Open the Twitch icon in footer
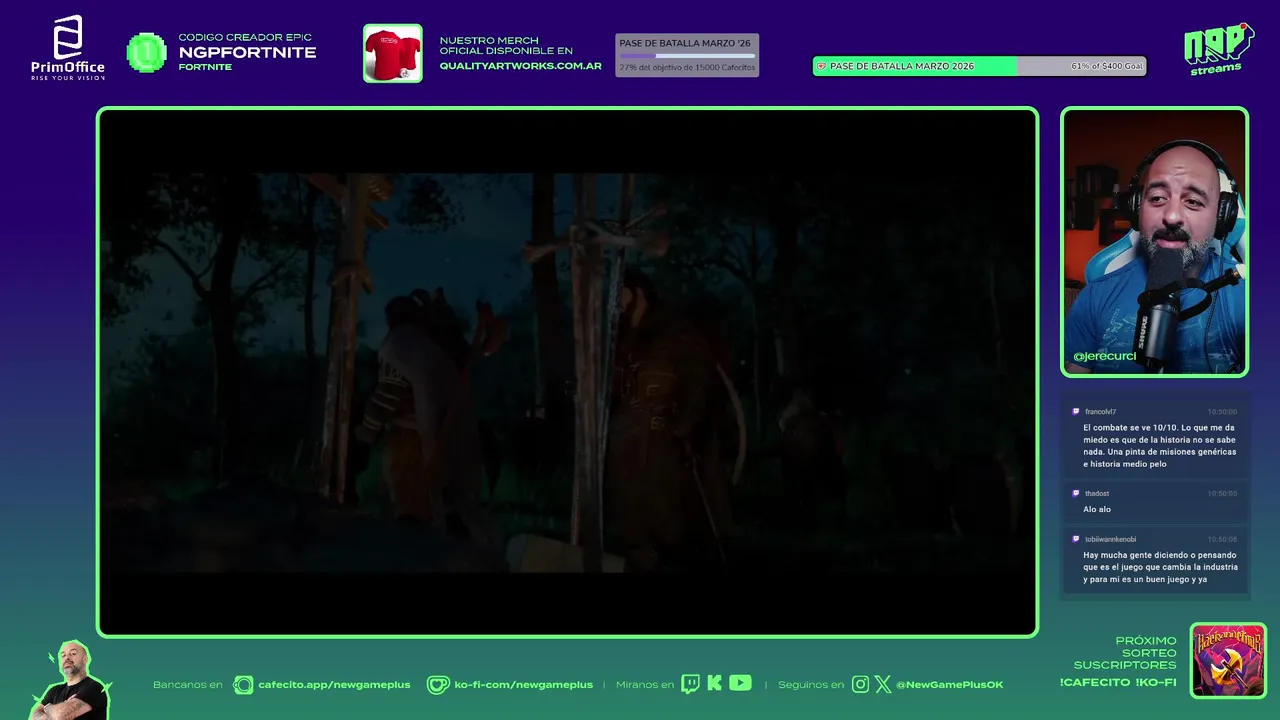 [x=690, y=684]
